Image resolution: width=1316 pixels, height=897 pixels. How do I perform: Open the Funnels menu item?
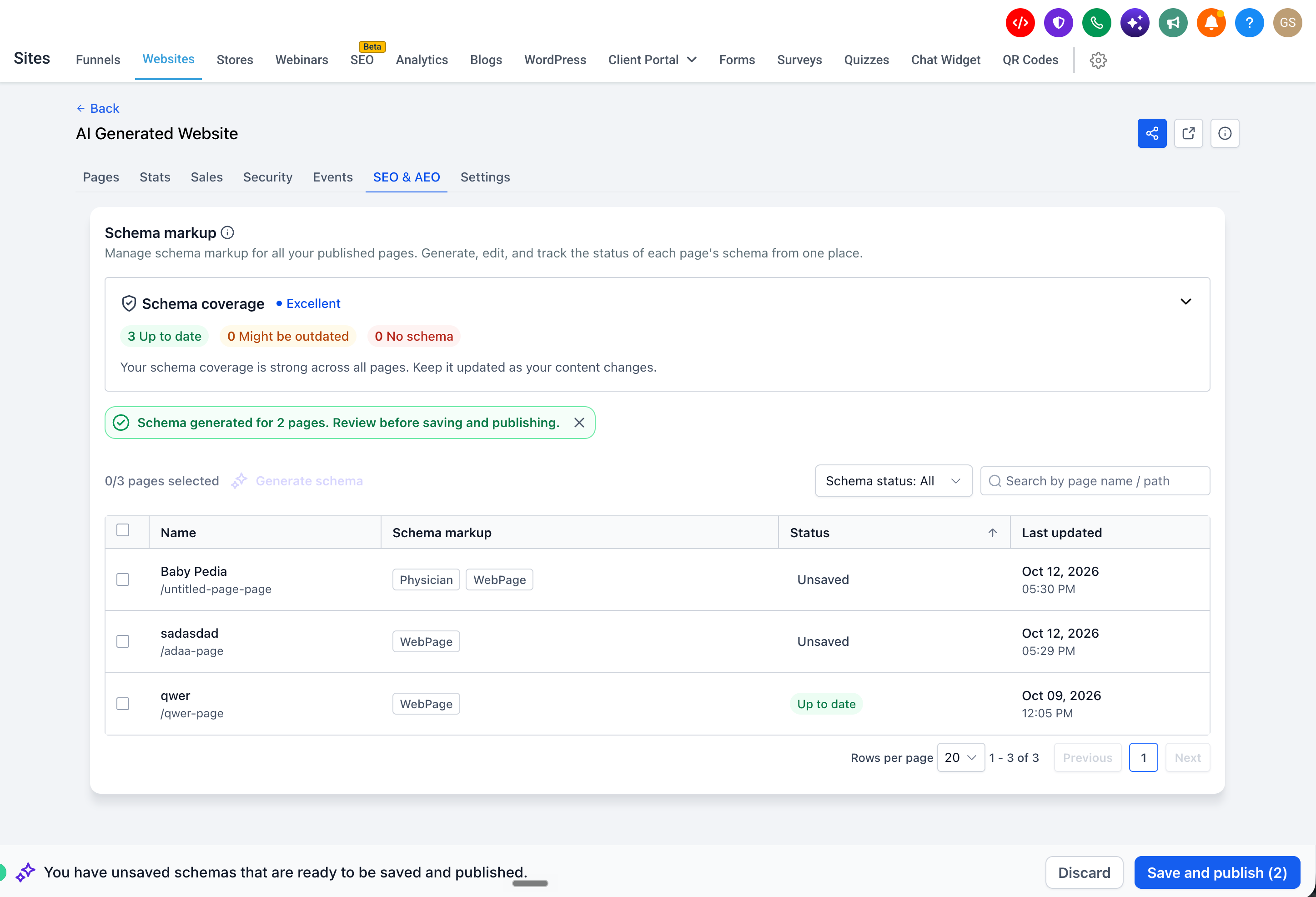click(x=98, y=60)
